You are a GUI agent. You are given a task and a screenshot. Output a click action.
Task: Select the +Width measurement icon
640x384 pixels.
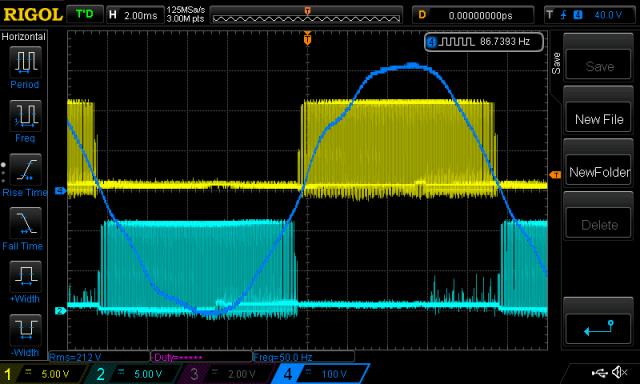pyautogui.click(x=25, y=276)
